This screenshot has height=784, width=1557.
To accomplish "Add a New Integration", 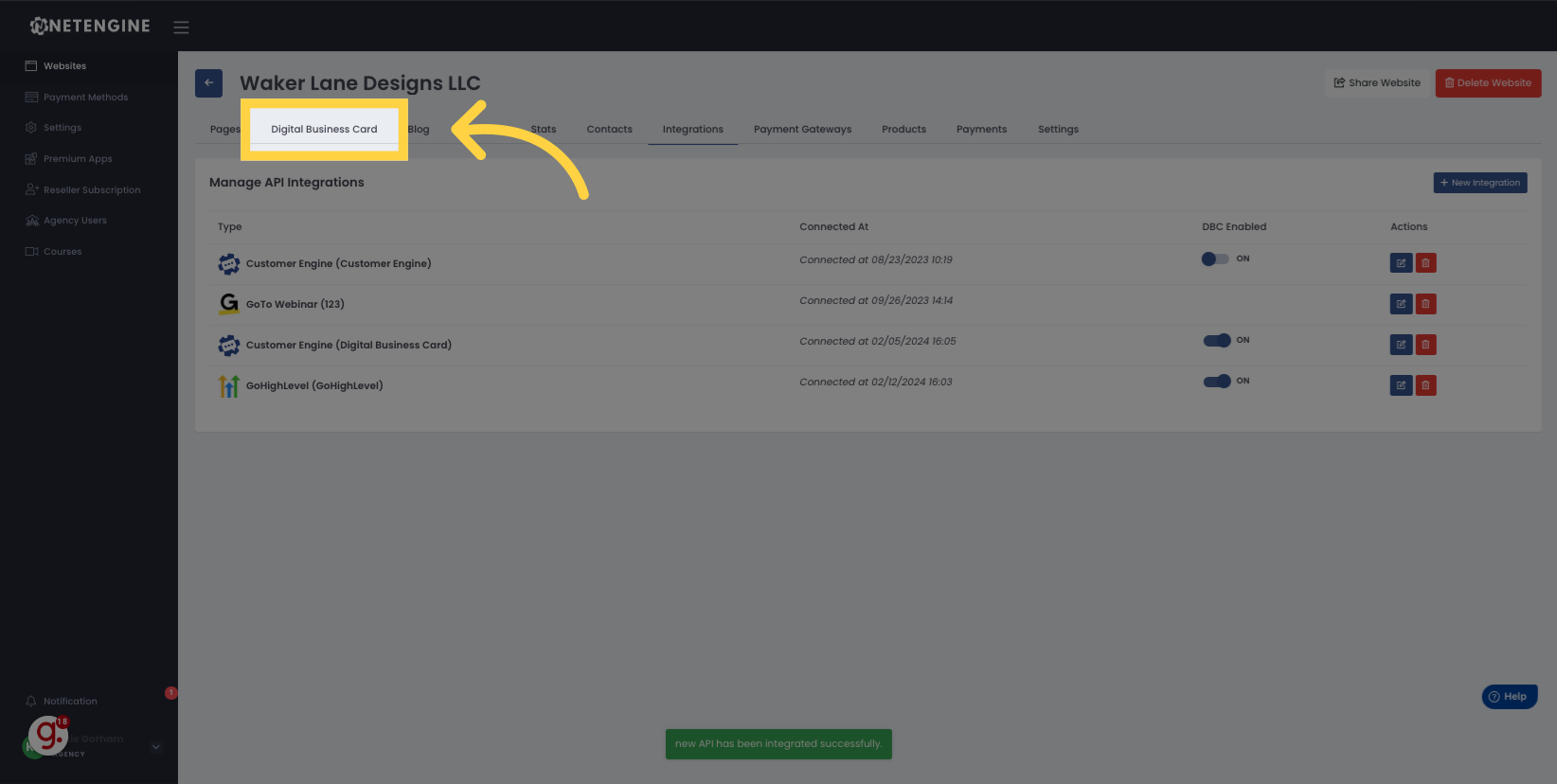I will tap(1480, 183).
